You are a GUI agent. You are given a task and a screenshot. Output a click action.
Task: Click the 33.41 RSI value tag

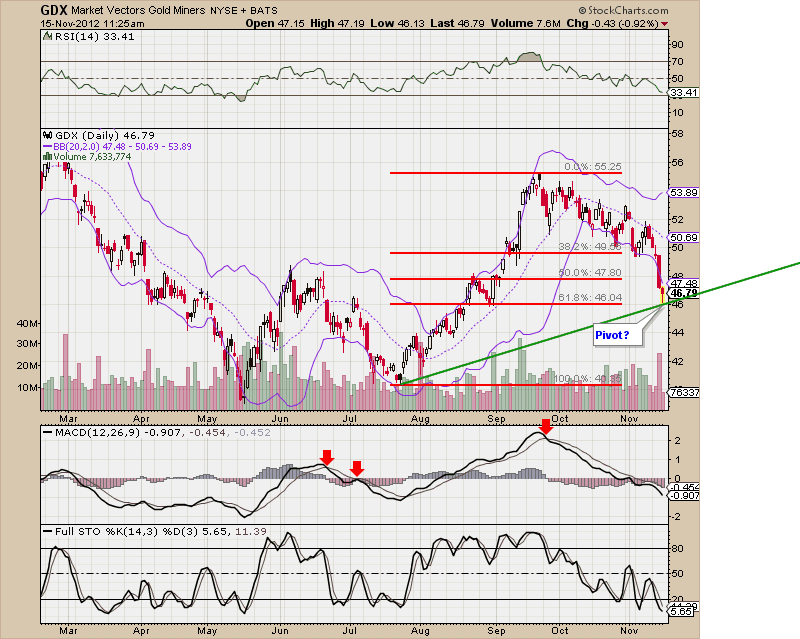pyautogui.click(x=684, y=92)
